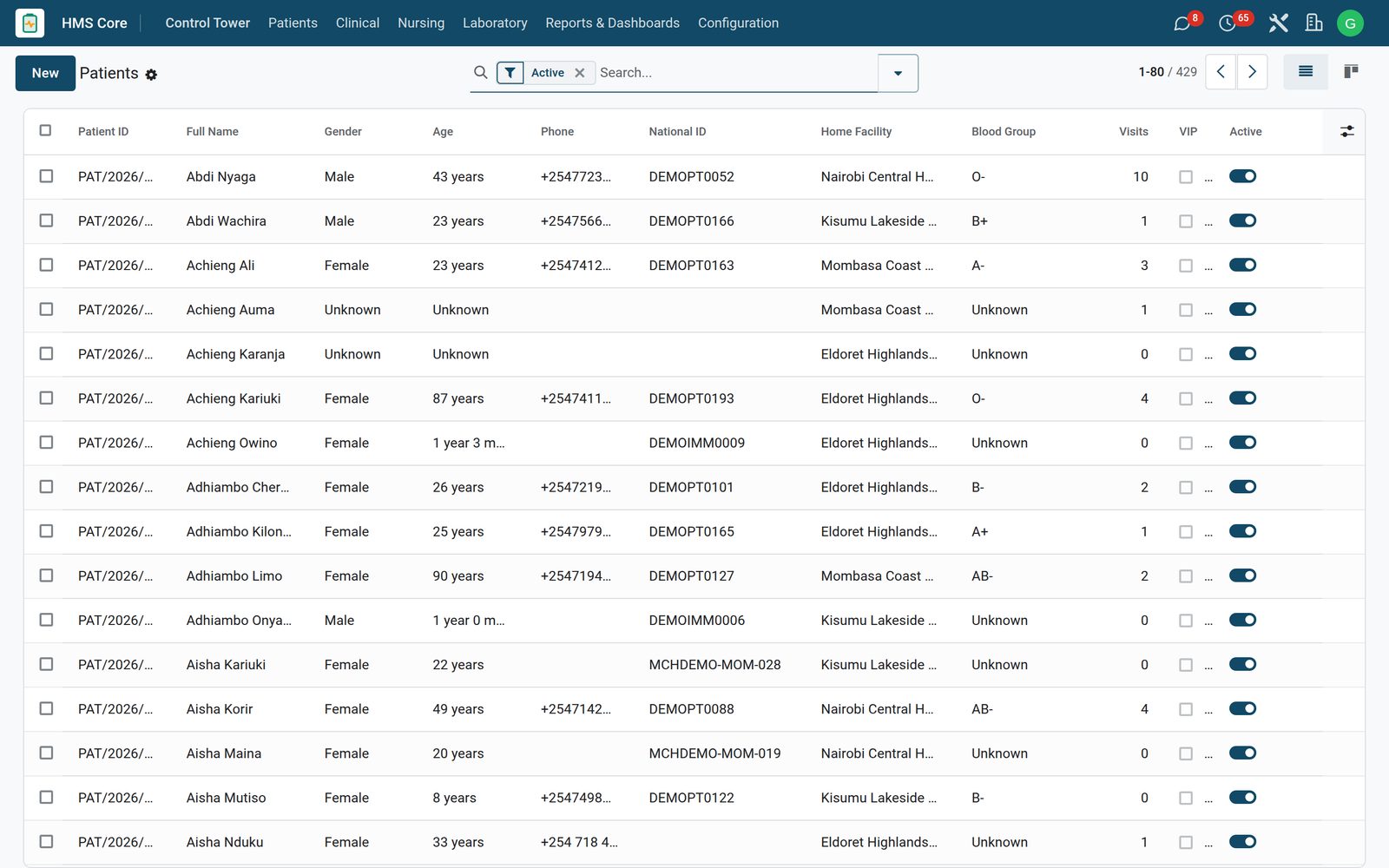Click the company building icon
Screen dimensions: 1389x868
[1314, 23]
